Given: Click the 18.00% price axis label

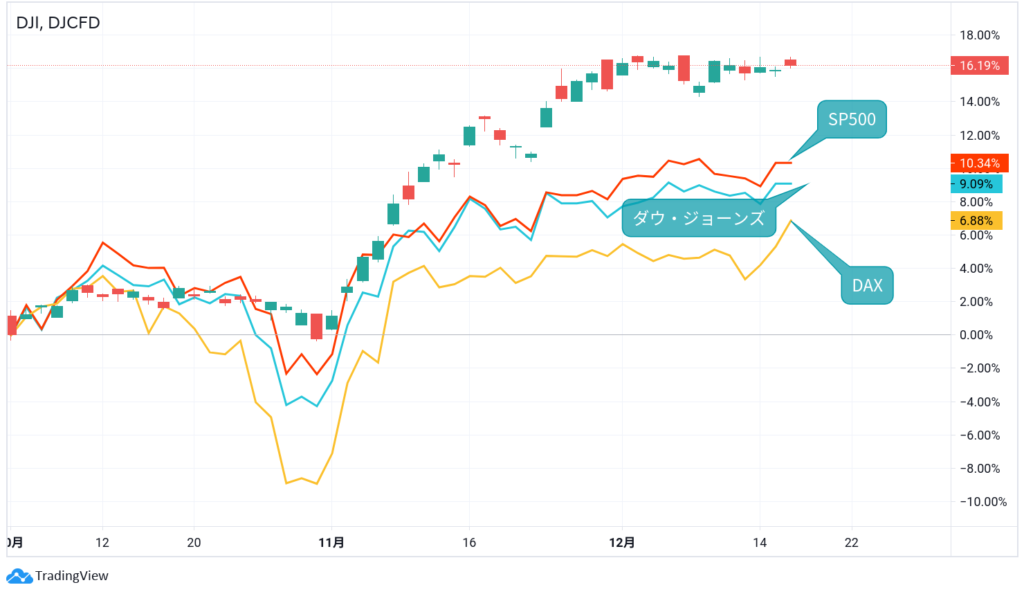Looking at the screenshot, I should 978,35.
